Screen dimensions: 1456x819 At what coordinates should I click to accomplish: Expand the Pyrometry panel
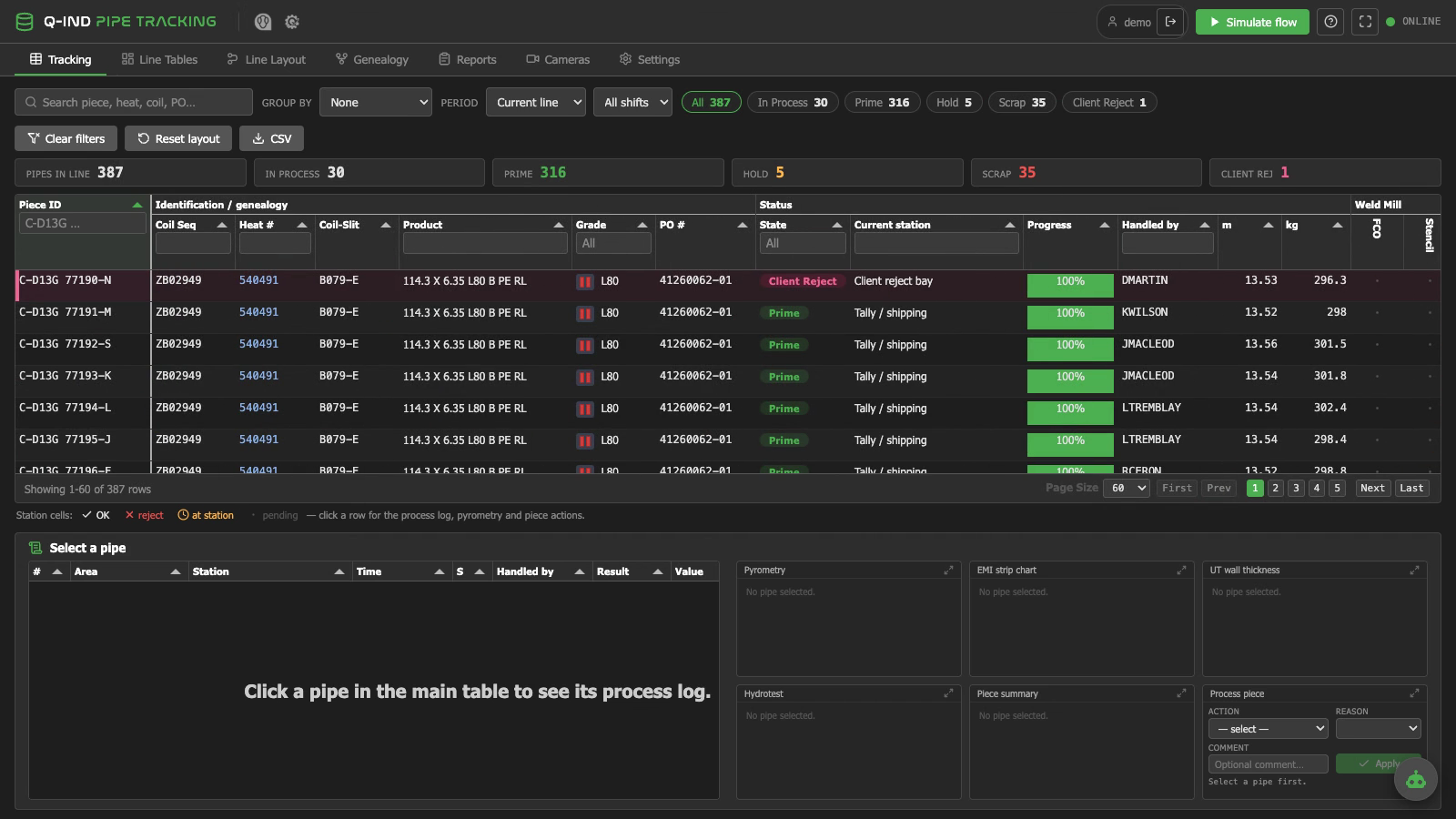point(948,571)
